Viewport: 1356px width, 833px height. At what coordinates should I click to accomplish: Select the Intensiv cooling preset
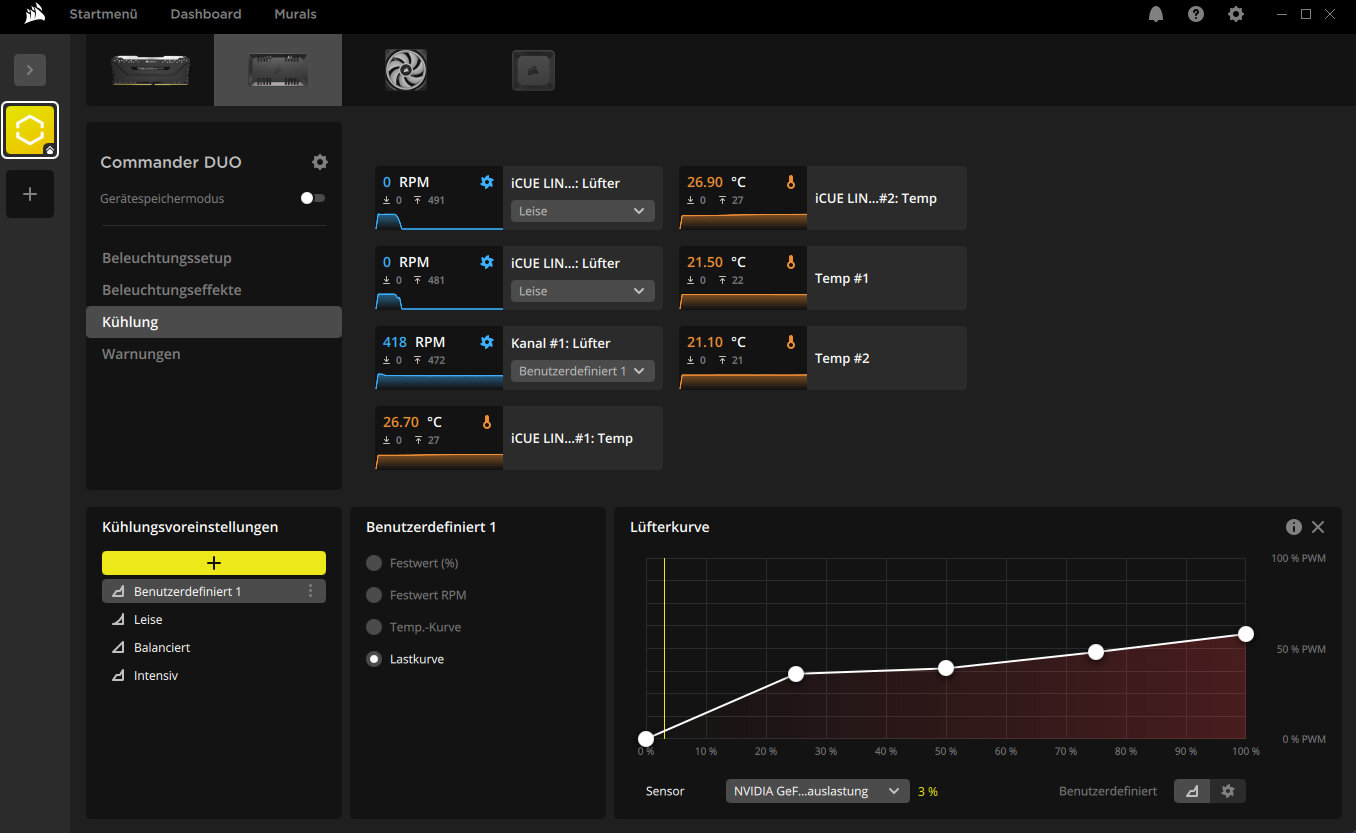point(156,675)
